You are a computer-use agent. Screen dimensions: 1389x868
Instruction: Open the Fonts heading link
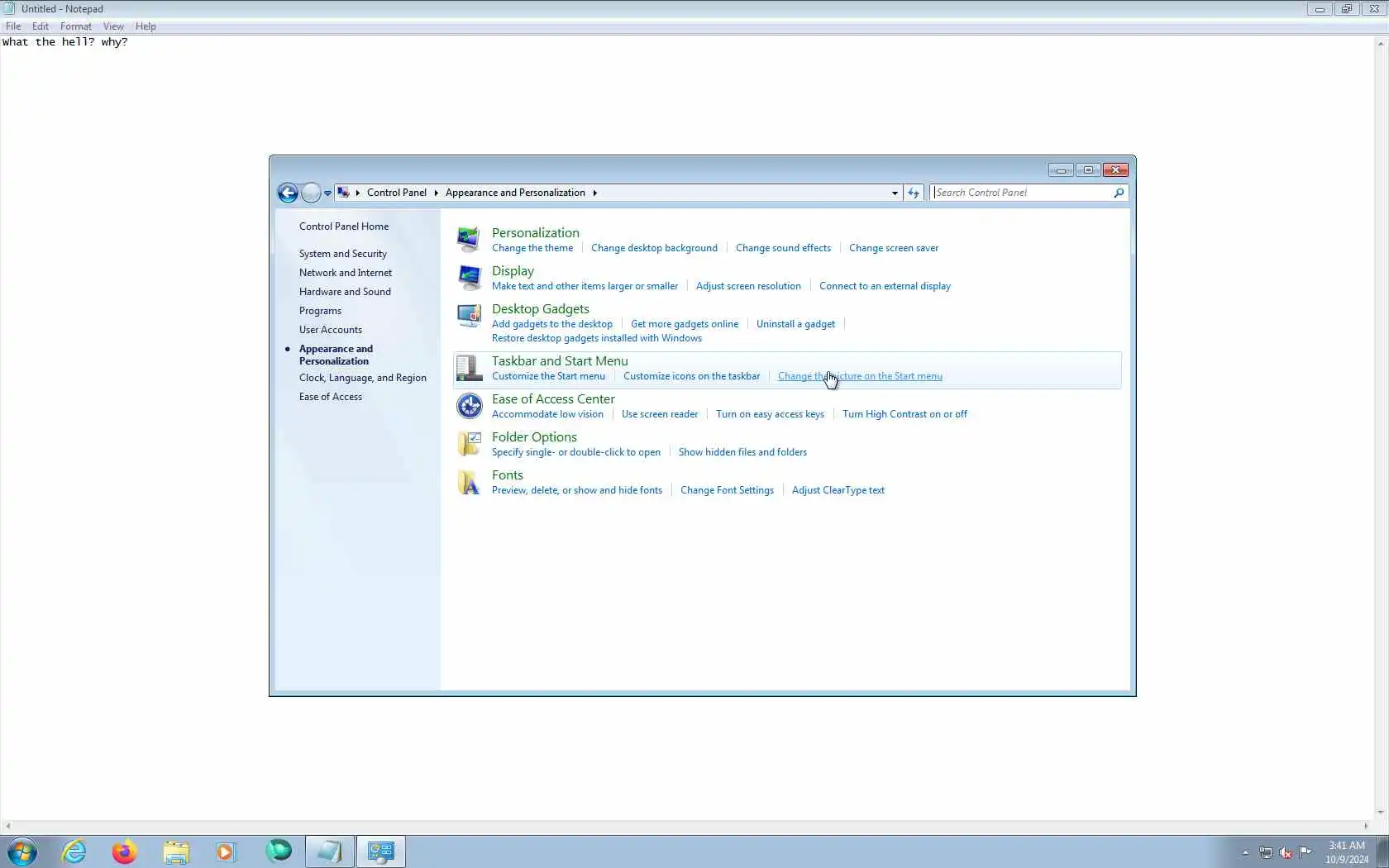coord(508,475)
